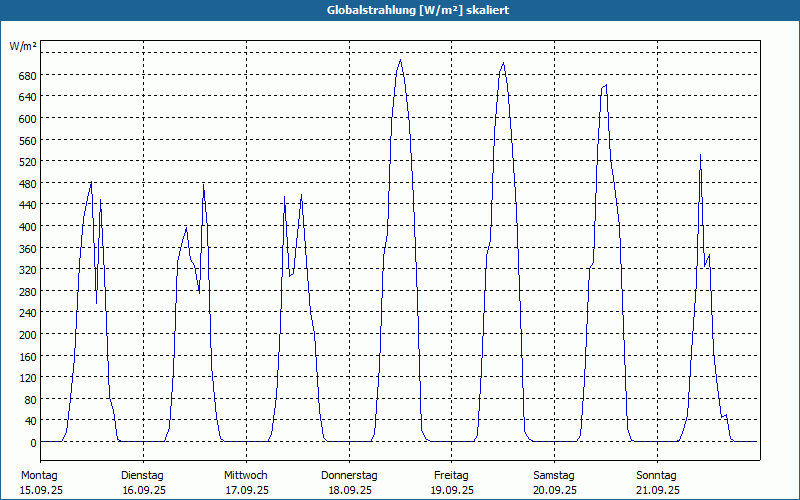This screenshot has width=800, height=500.
Task: Click the 0 y-axis value
Action: (x=34, y=443)
